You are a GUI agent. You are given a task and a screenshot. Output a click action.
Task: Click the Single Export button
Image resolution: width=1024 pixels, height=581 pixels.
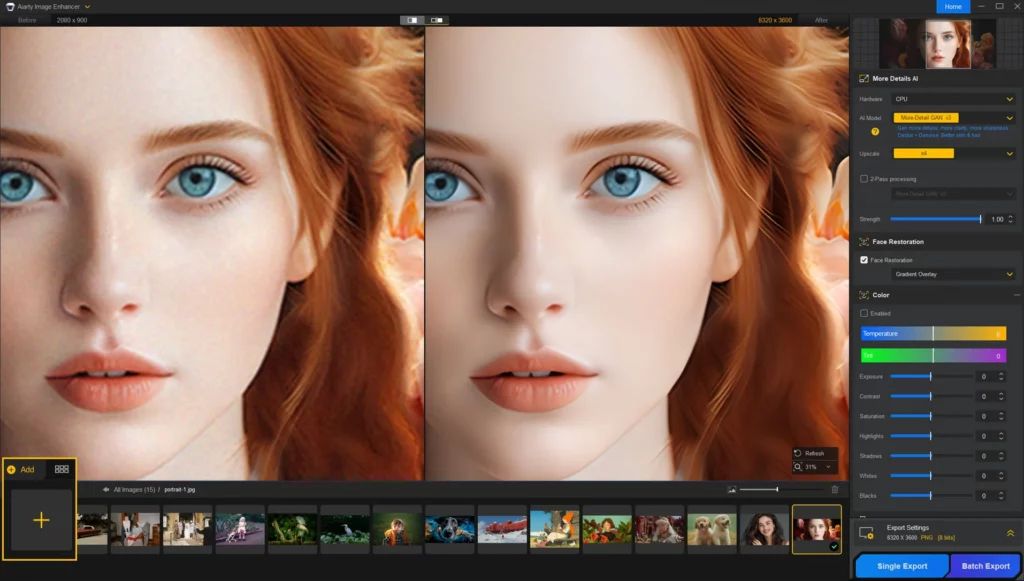tap(901, 566)
